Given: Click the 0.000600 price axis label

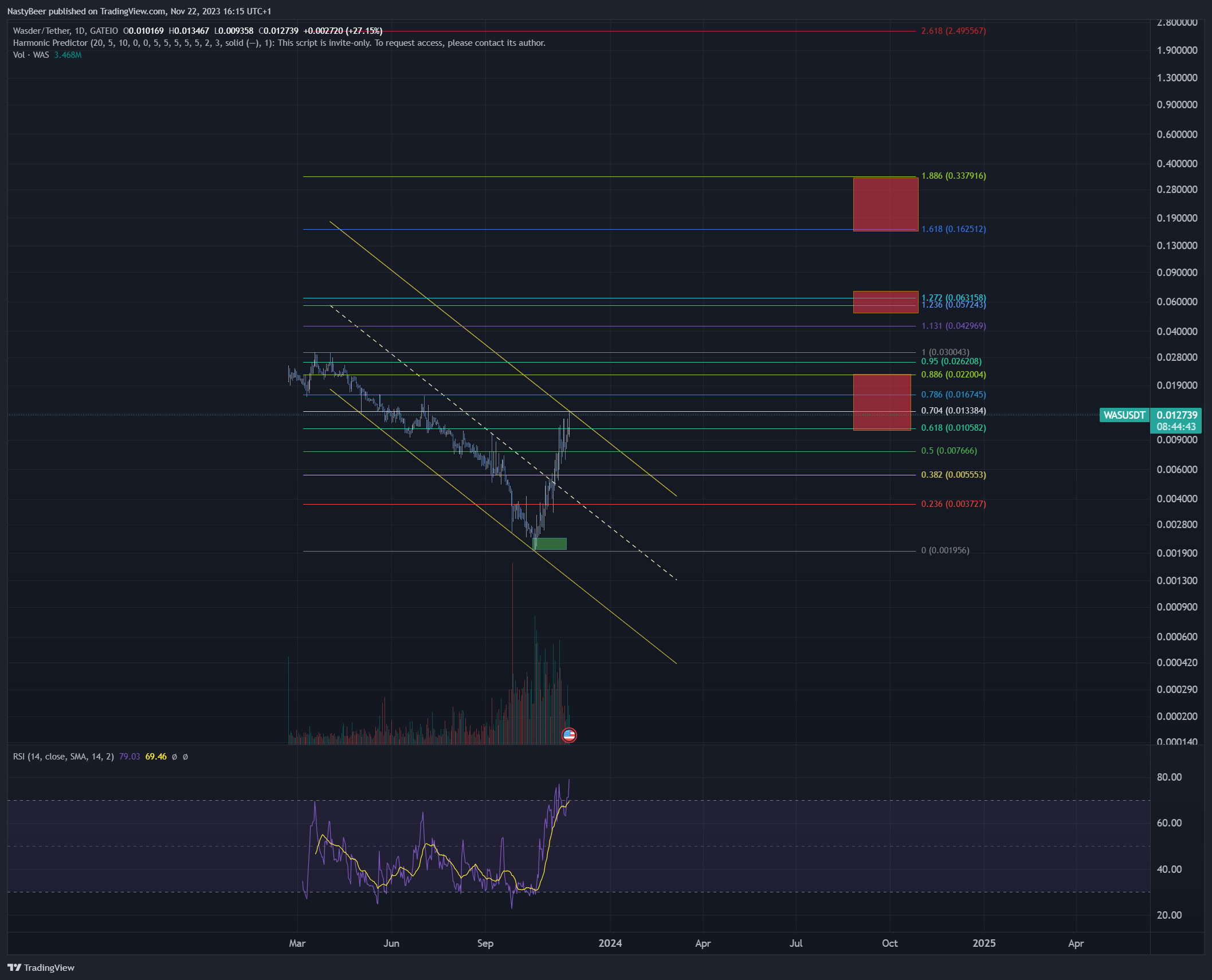Looking at the screenshot, I should point(1176,637).
